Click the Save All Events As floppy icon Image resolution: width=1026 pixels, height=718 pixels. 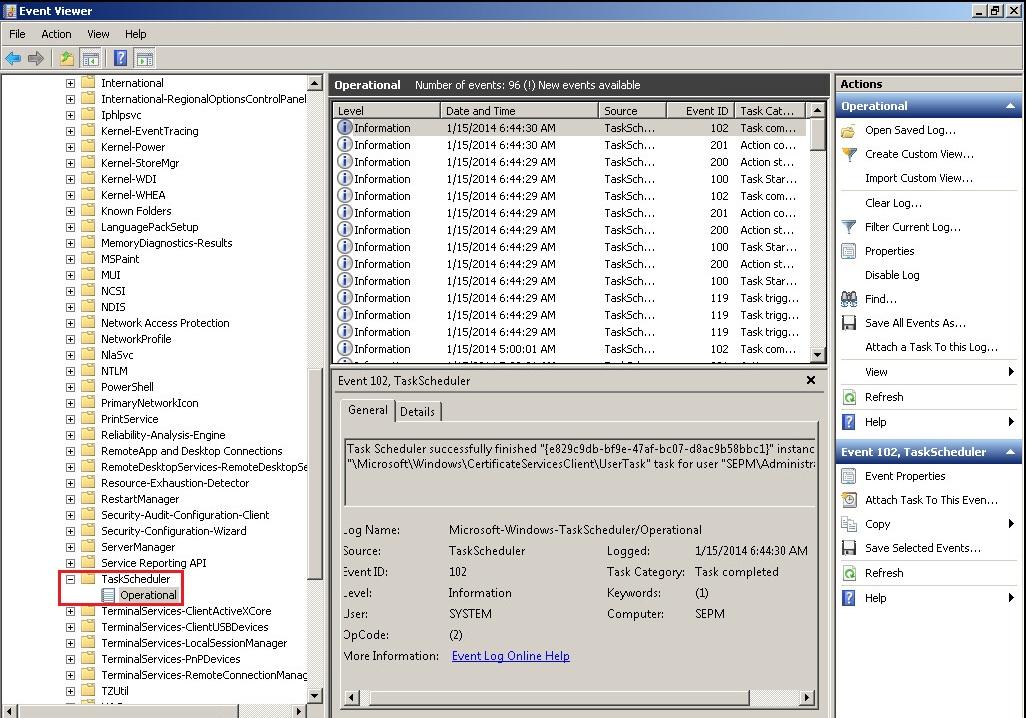tap(849, 323)
